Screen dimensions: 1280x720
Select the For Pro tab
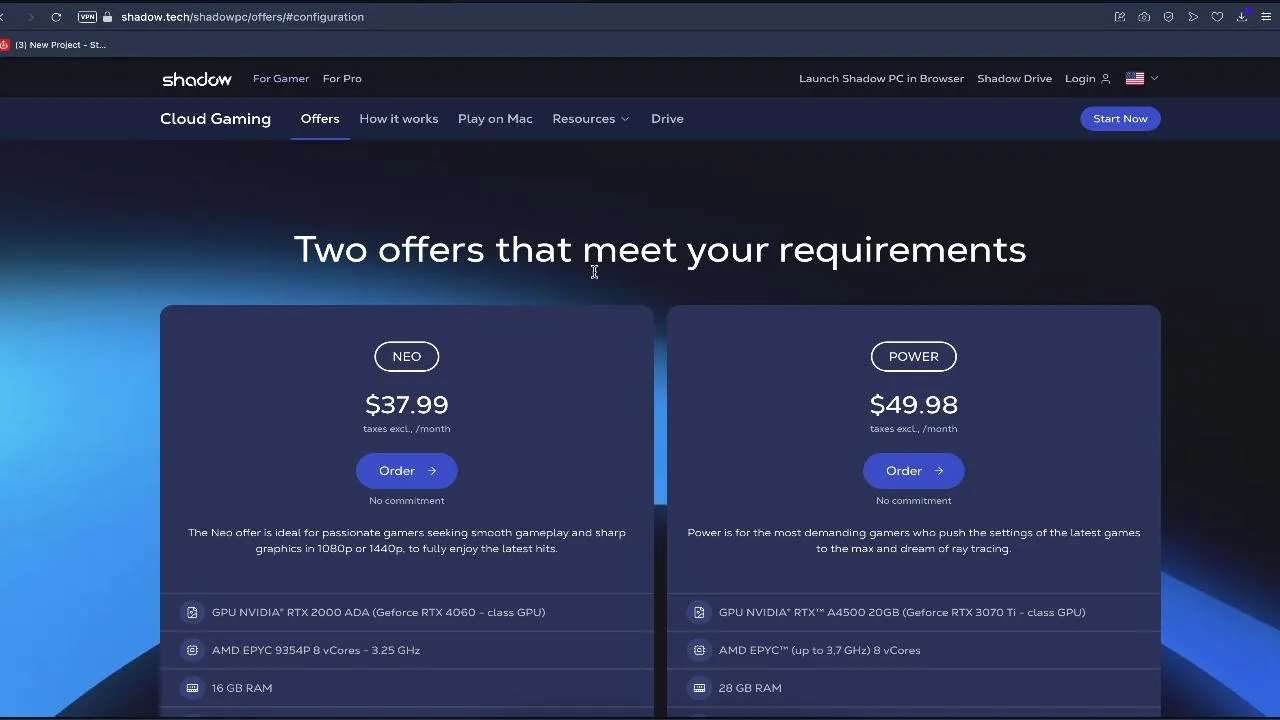point(342,79)
